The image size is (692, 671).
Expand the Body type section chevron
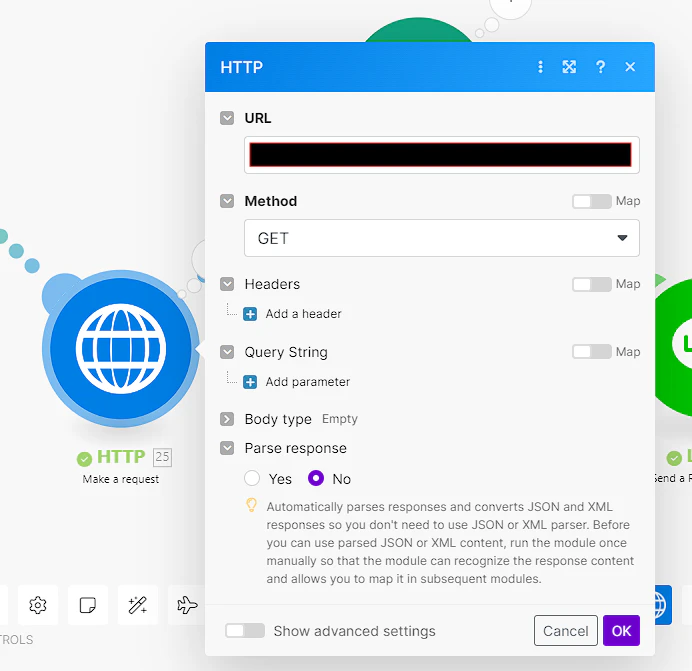point(227,419)
